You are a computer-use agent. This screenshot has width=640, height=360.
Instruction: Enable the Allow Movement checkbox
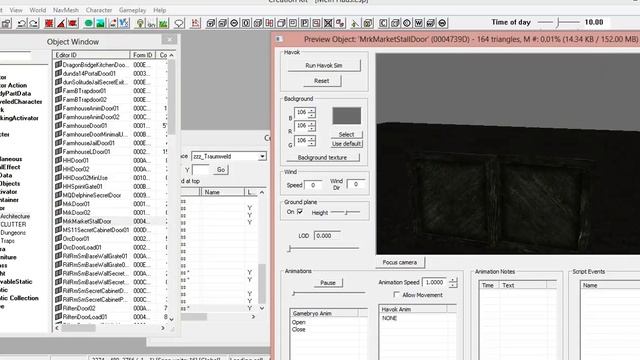396,294
